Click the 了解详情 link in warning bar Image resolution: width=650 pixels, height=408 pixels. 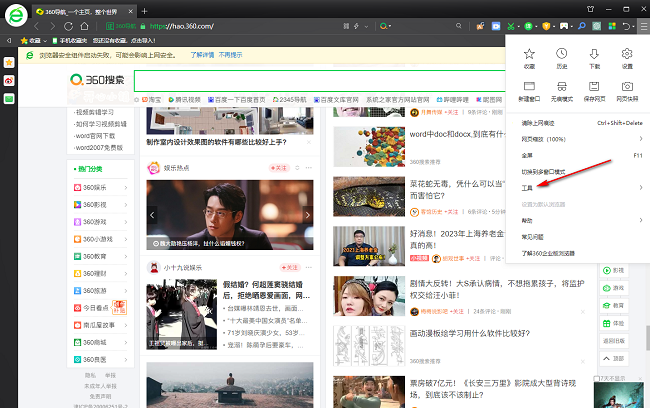(202, 55)
